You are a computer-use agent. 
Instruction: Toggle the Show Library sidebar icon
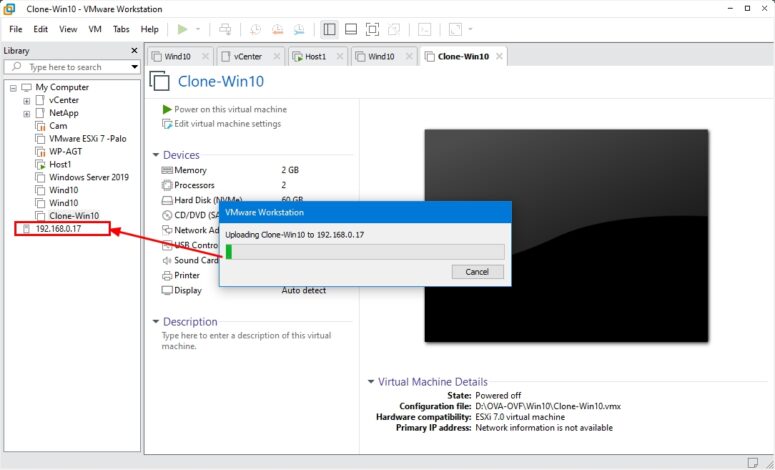(x=329, y=30)
